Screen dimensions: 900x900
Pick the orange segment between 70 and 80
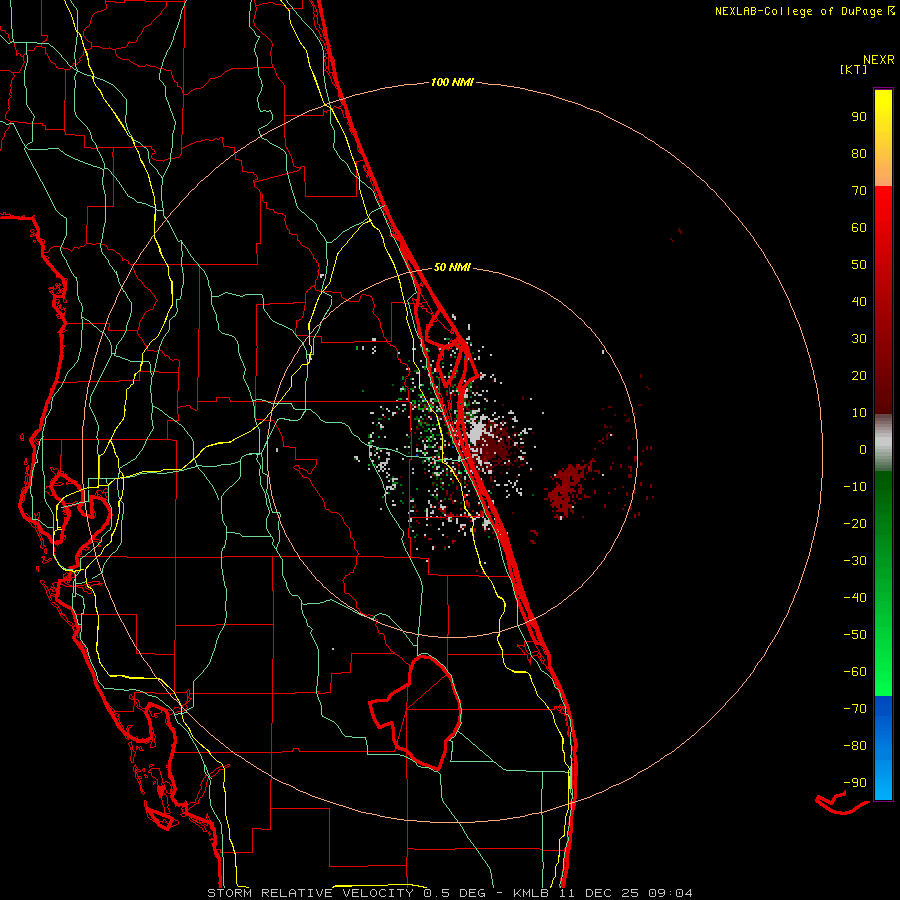click(883, 168)
